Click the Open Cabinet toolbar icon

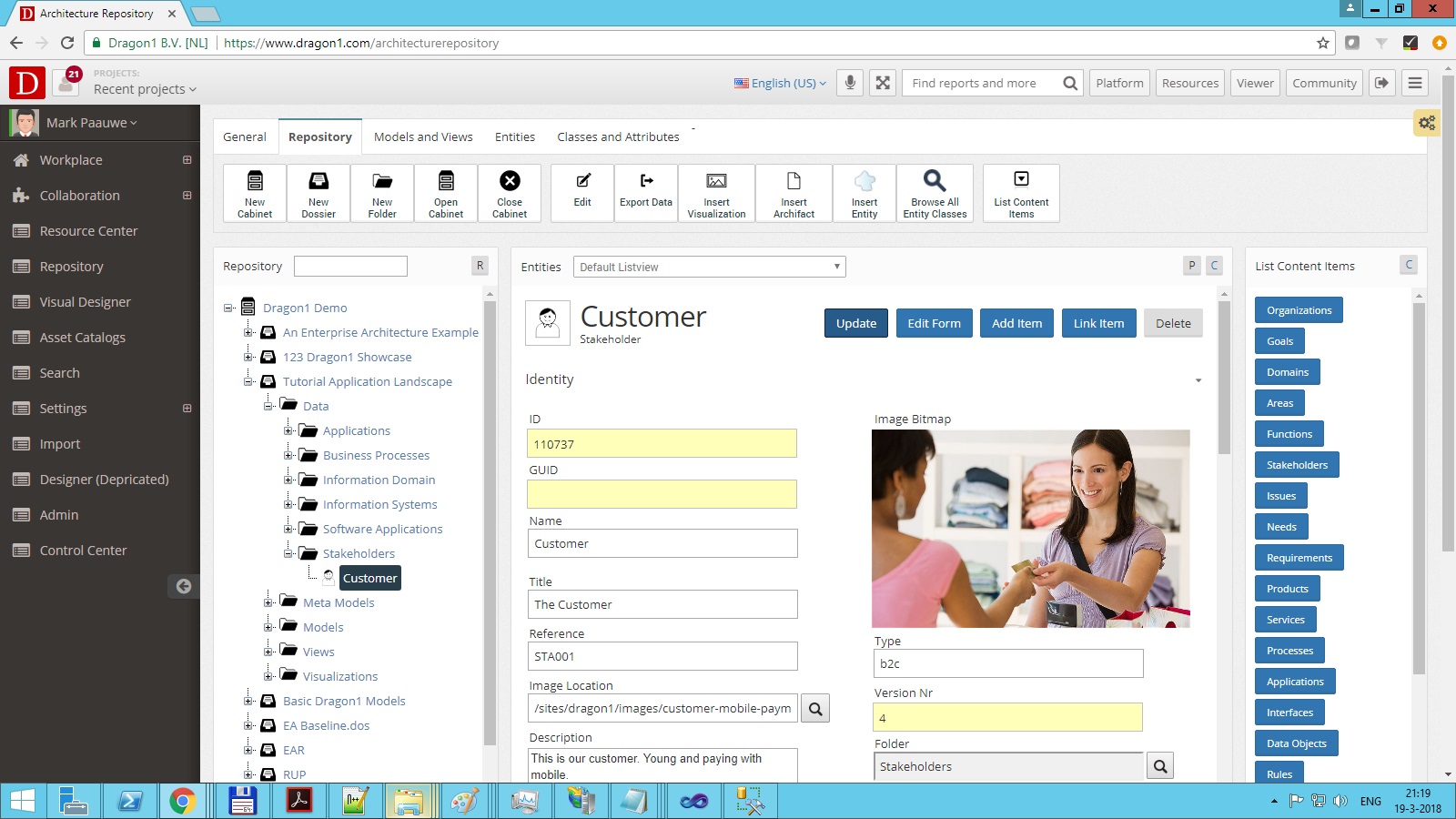[x=446, y=193]
